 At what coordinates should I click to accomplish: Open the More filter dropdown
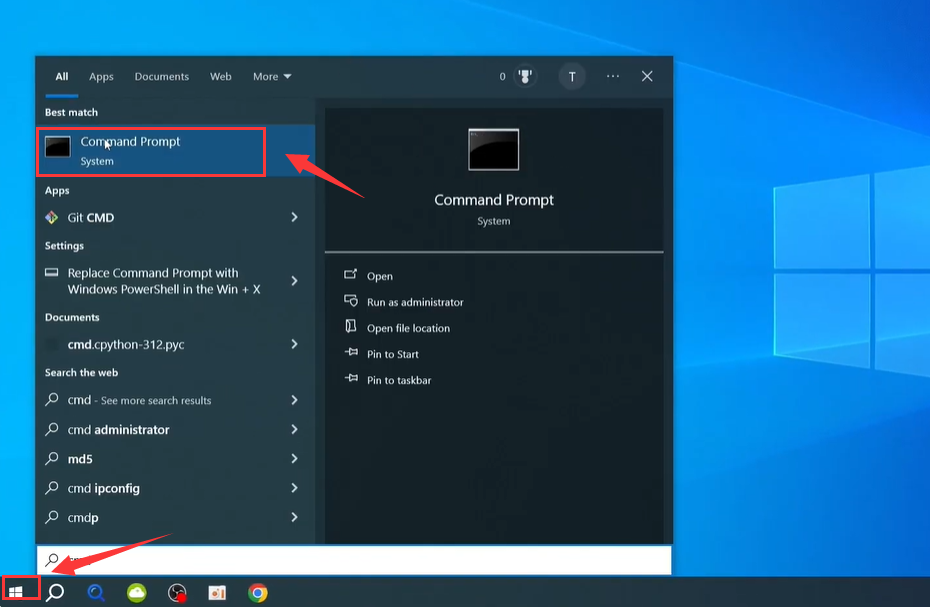272,77
